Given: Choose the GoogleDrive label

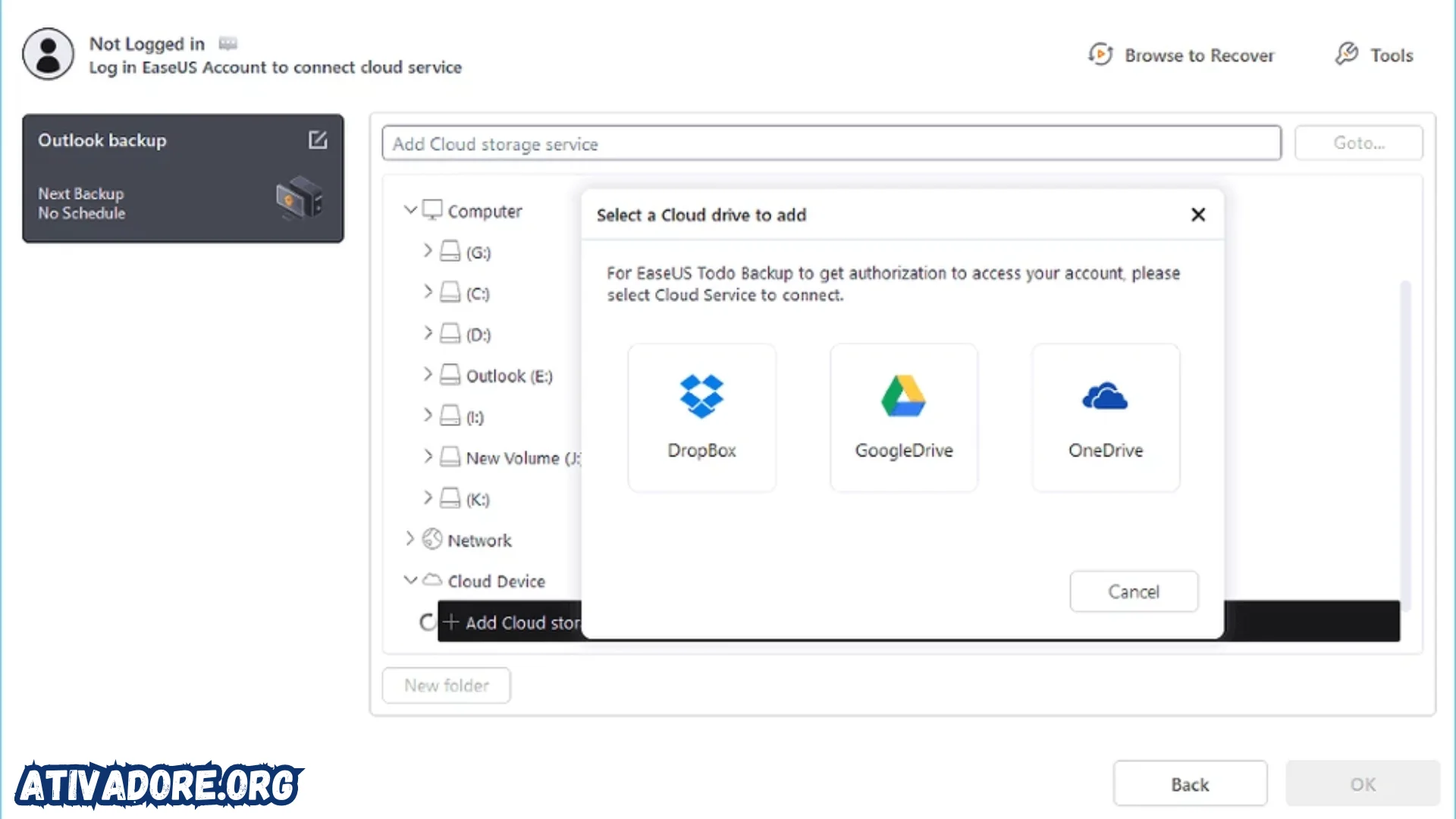Looking at the screenshot, I should [x=903, y=450].
